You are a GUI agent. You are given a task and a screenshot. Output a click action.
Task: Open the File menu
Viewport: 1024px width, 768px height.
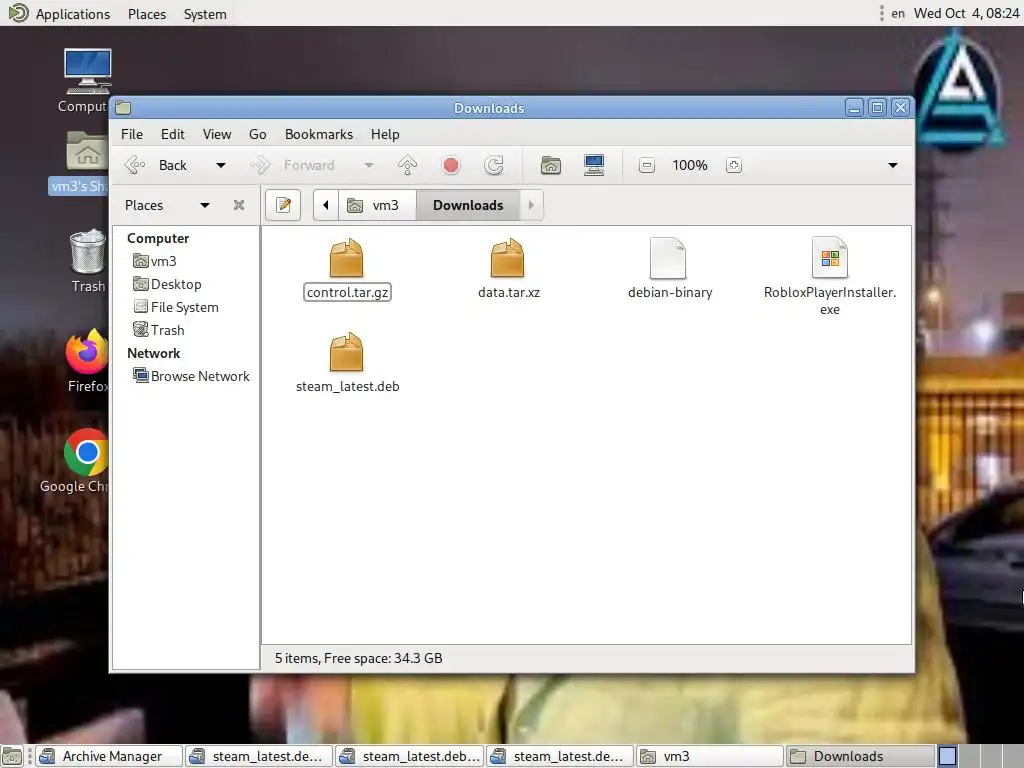click(132, 134)
